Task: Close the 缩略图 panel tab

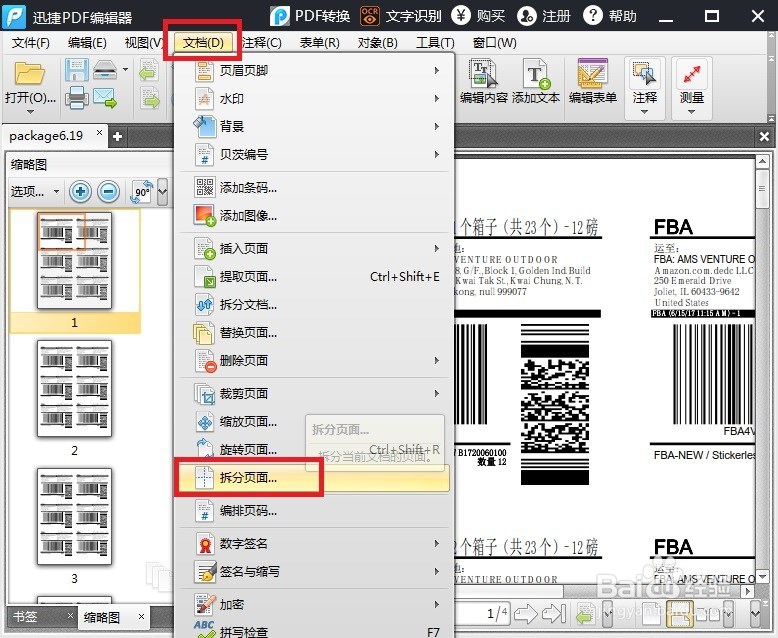Action: (x=141, y=617)
